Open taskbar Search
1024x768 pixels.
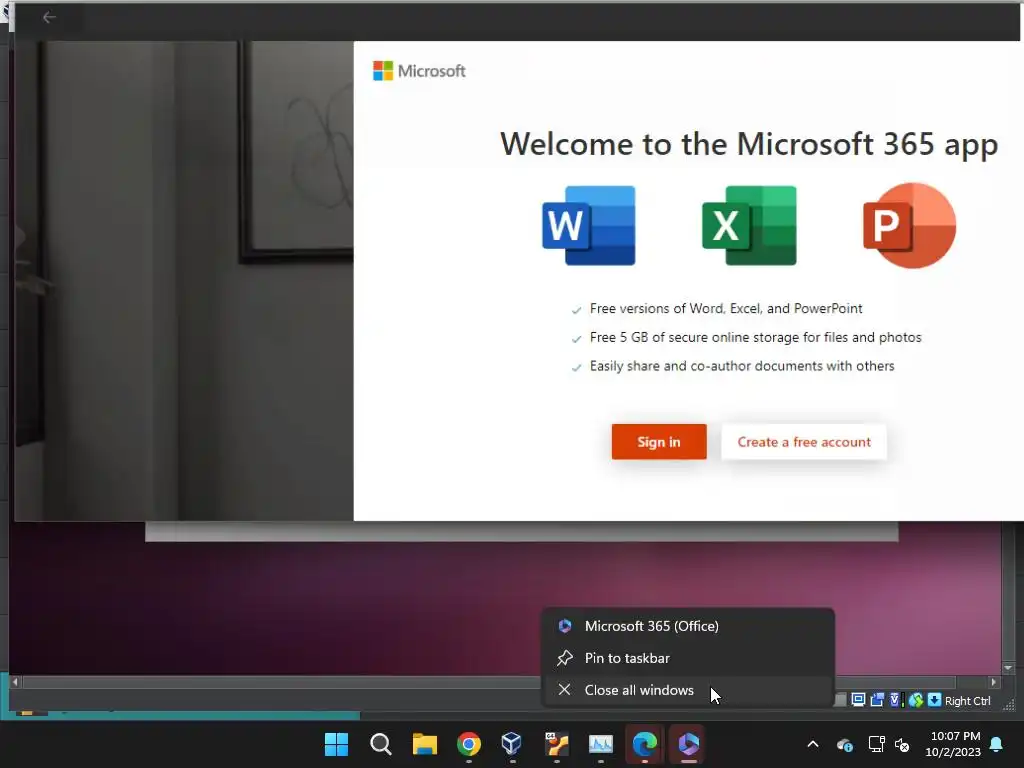coord(380,744)
